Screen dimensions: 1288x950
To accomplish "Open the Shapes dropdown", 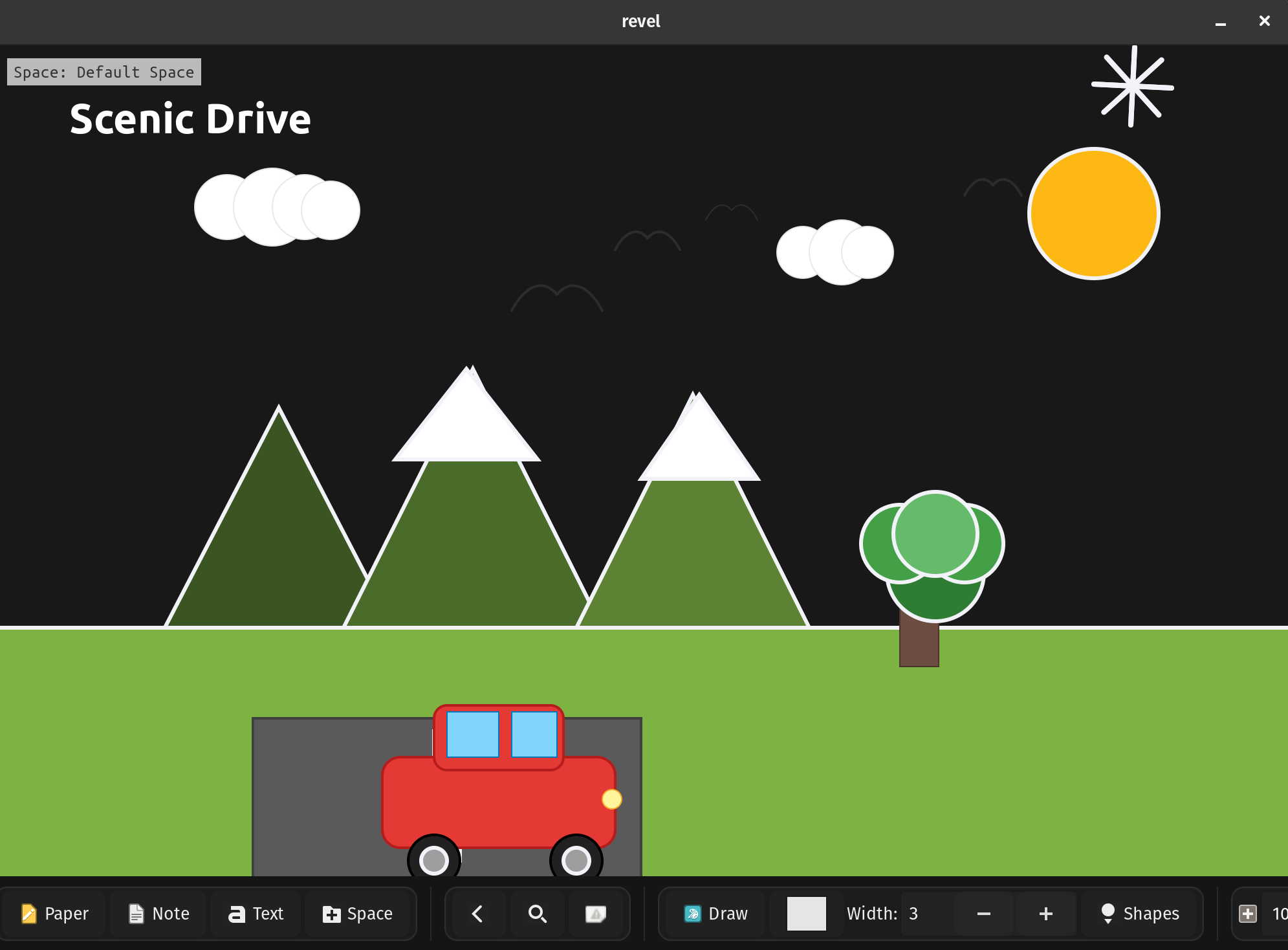I will 1140,913.
